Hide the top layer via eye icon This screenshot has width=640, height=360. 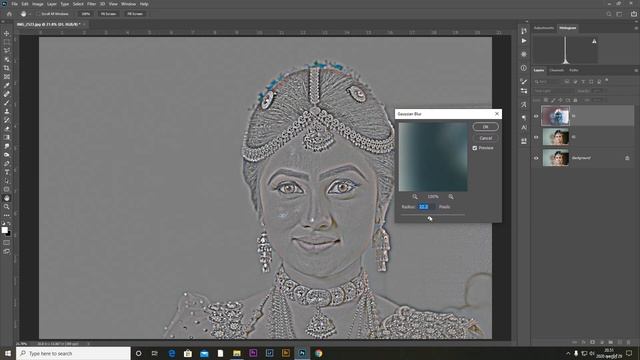pos(536,116)
